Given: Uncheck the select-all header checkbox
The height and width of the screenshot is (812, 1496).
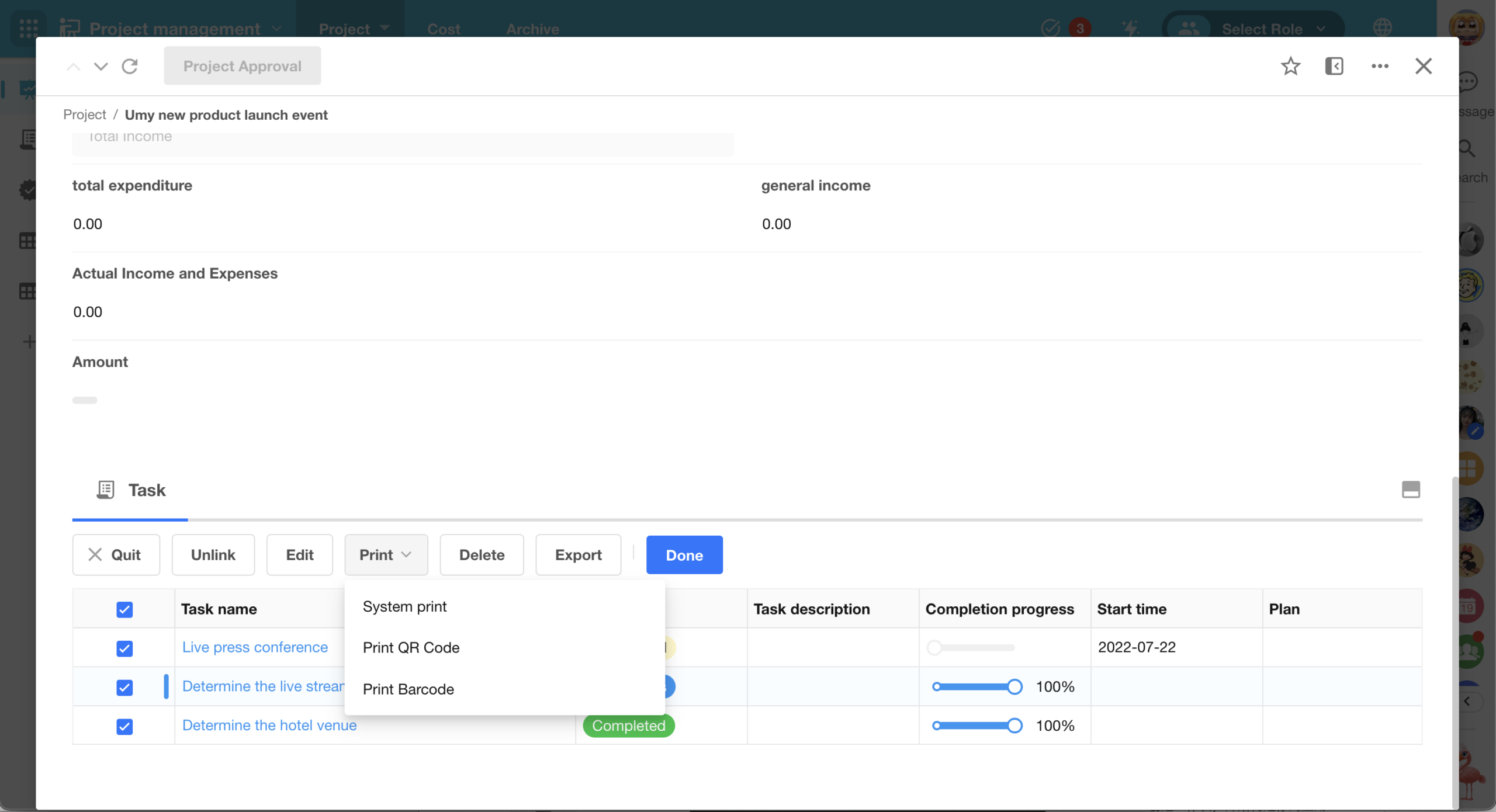Looking at the screenshot, I should 124,609.
